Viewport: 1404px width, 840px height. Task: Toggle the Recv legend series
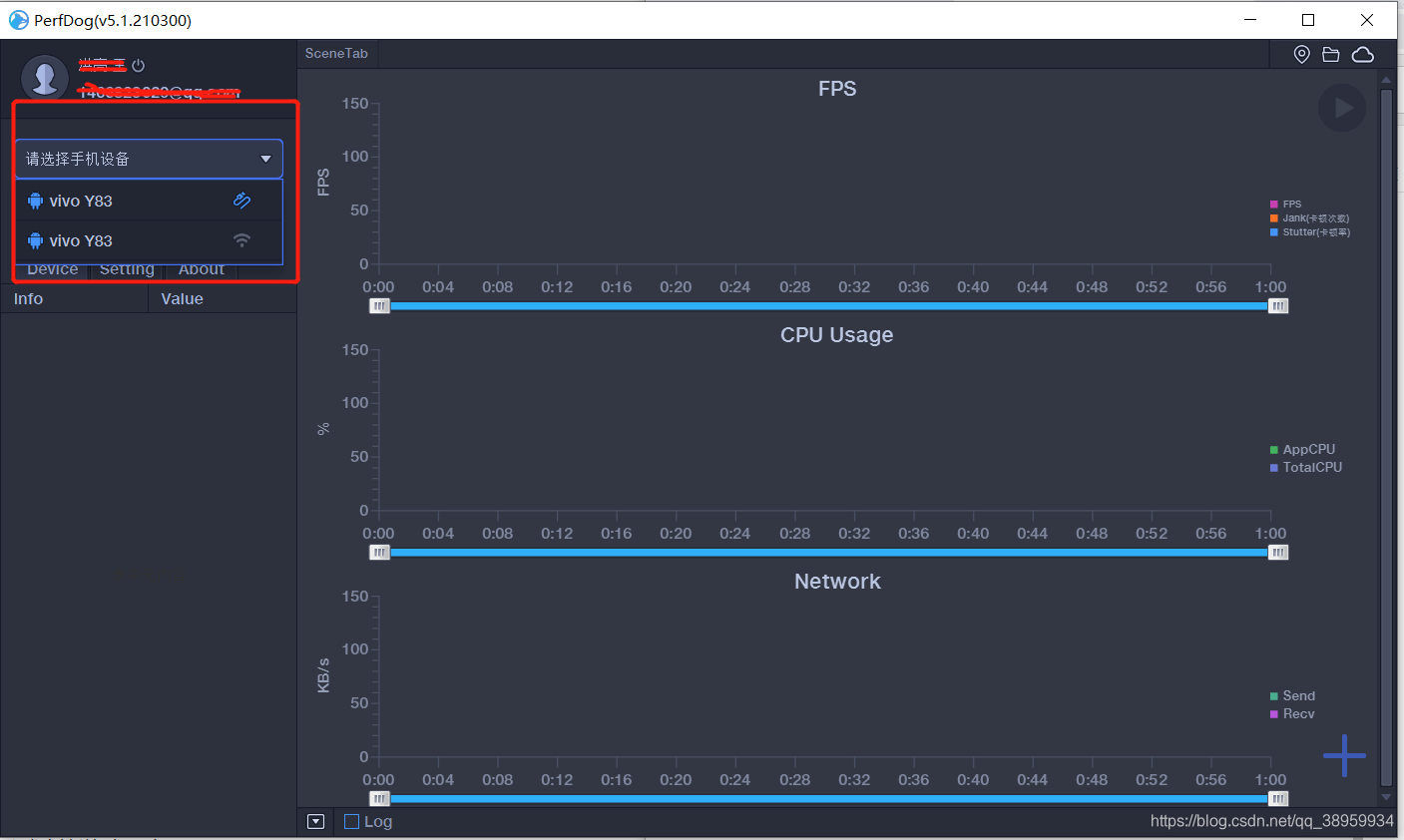tap(1292, 714)
